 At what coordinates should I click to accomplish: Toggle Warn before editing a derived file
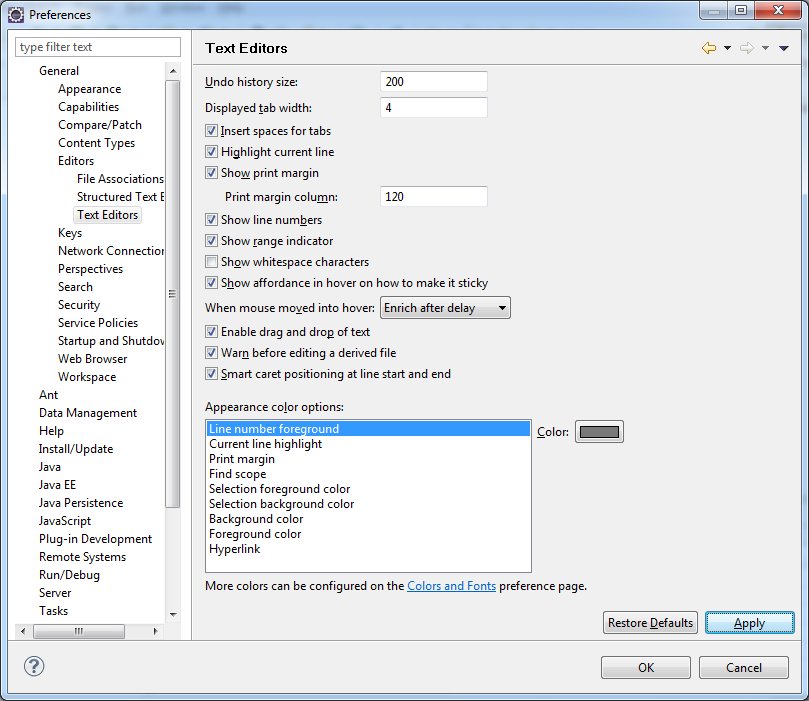tap(211, 353)
